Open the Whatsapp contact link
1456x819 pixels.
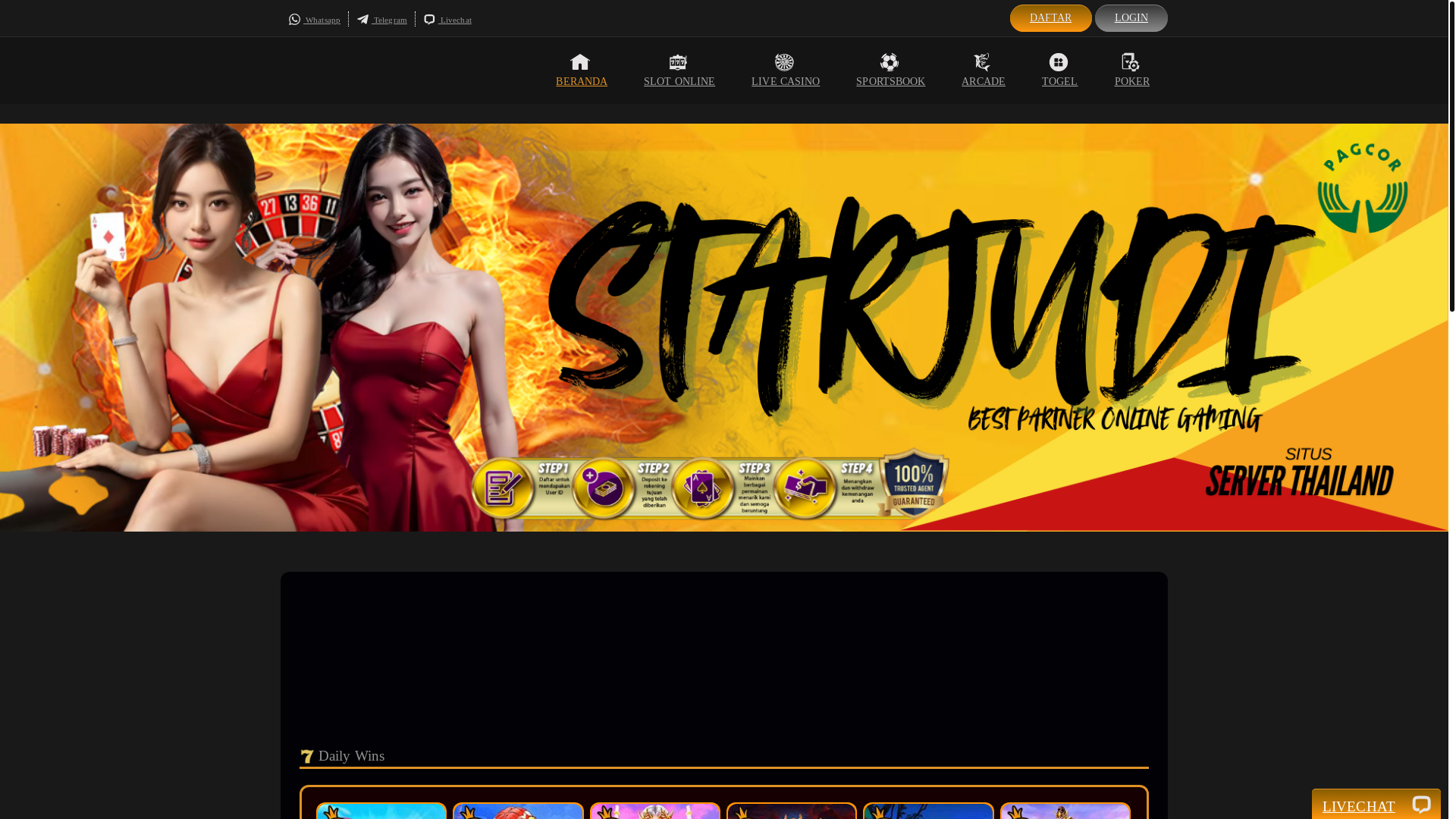[x=315, y=20]
